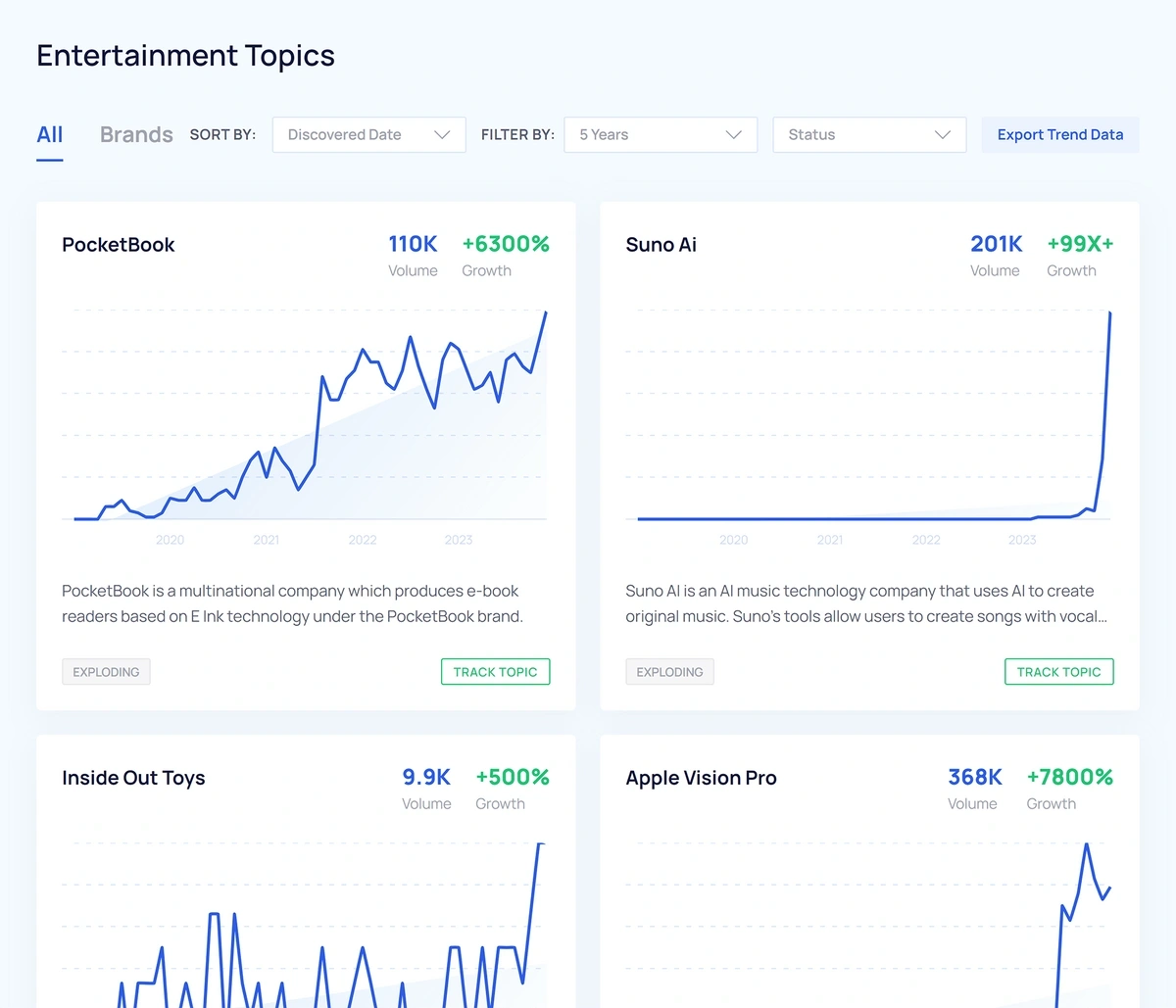This screenshot has width=1176, height=1008.
Task: Click the FILTER BY label
Action: (x=517, y=135)
